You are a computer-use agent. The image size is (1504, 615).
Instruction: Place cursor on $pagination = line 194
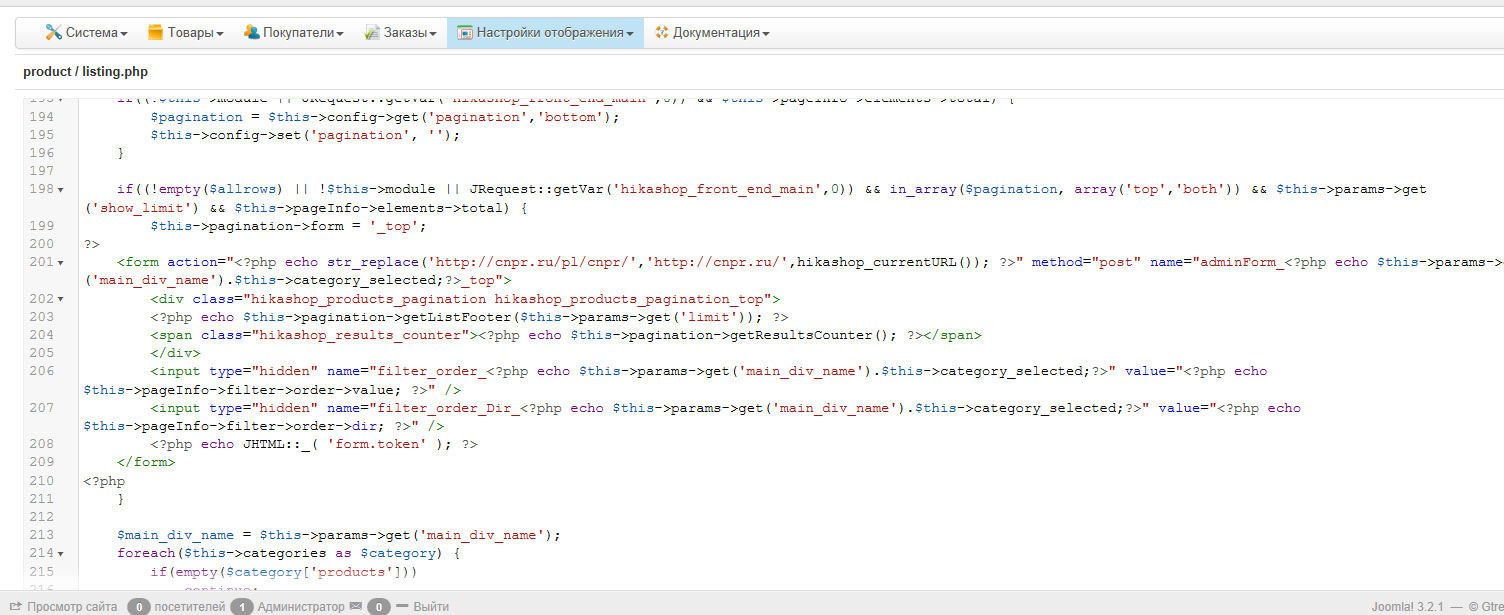pos(385,117)
